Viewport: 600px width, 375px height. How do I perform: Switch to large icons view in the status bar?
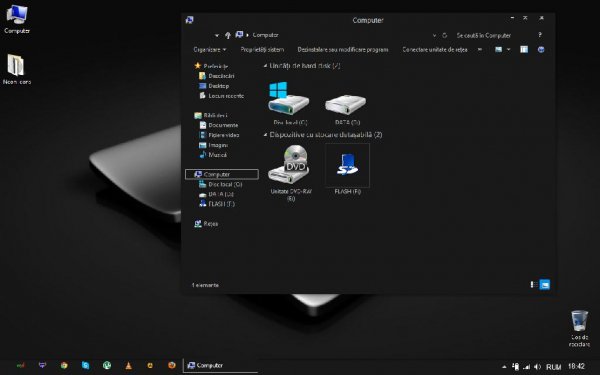(x=545, y=284)
